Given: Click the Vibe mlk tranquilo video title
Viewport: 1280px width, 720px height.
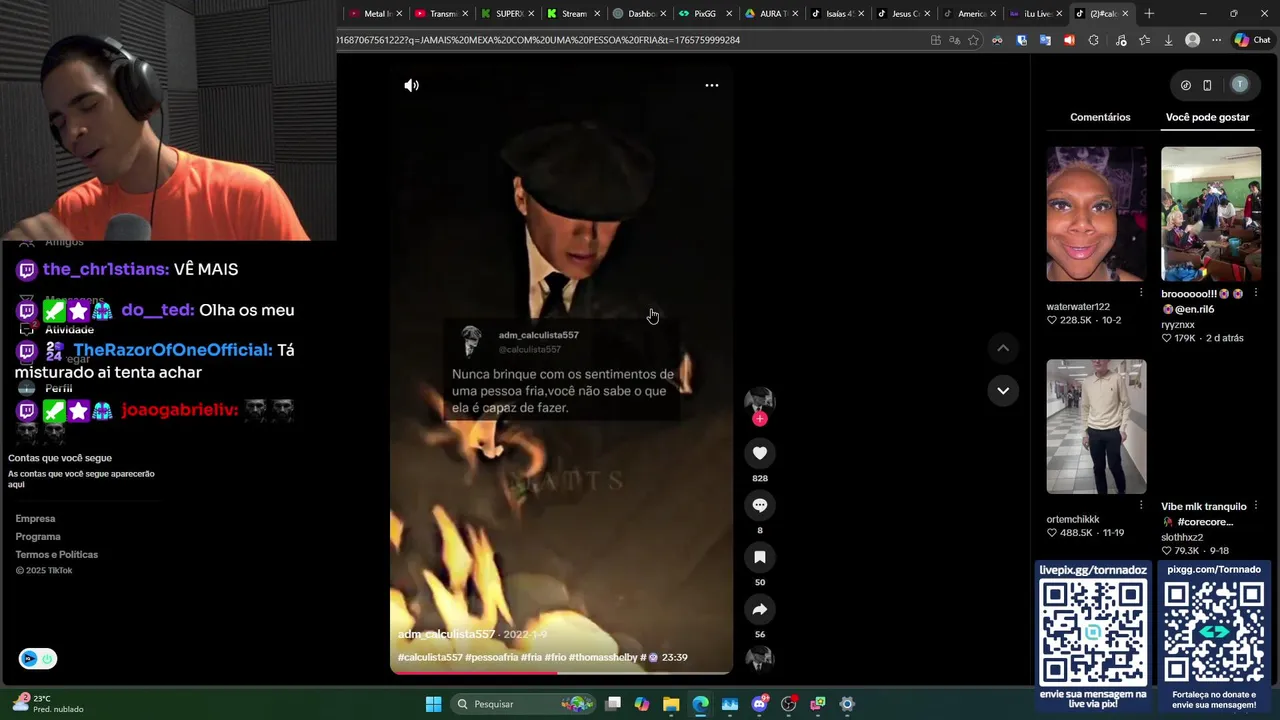Looking at the screenshot, I should (x=1204, y=507).
